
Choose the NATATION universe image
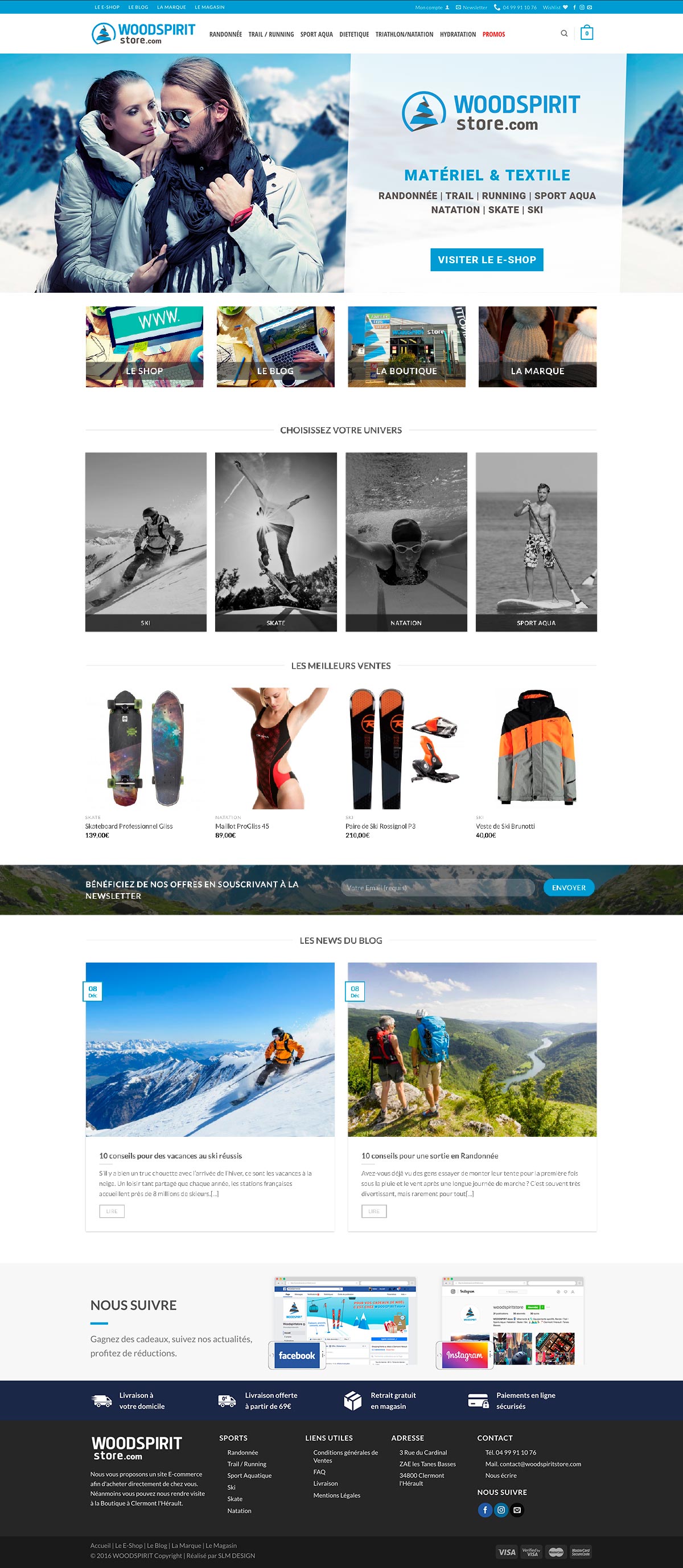[x=406, y=541]
